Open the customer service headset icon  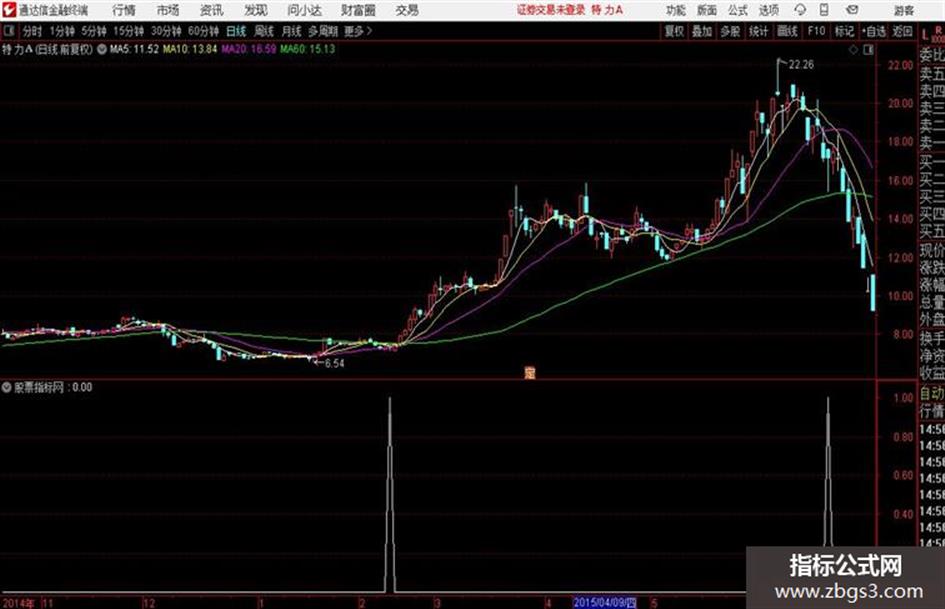point(800,10)
